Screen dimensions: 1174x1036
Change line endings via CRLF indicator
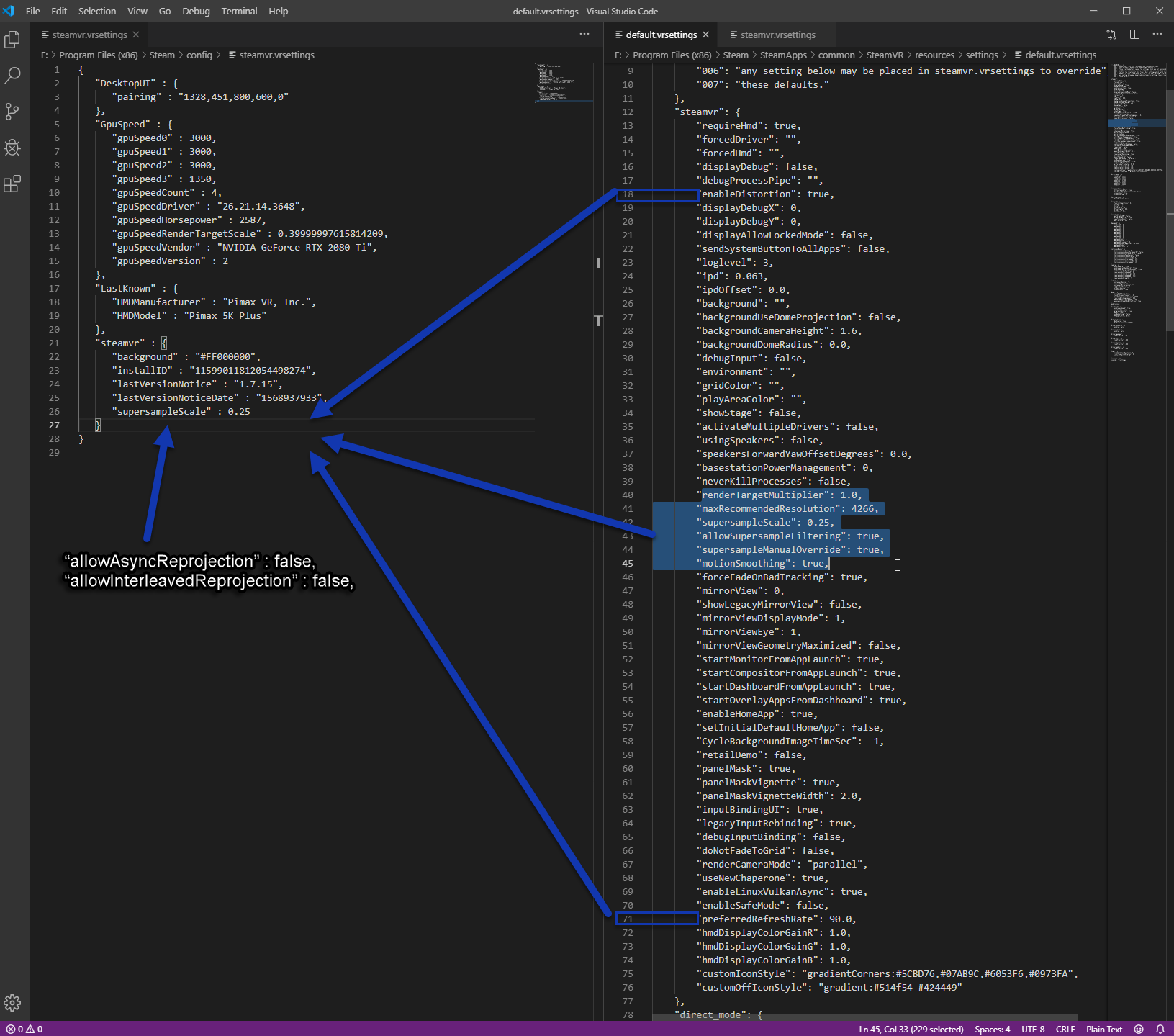(x=1065, y=1029)
